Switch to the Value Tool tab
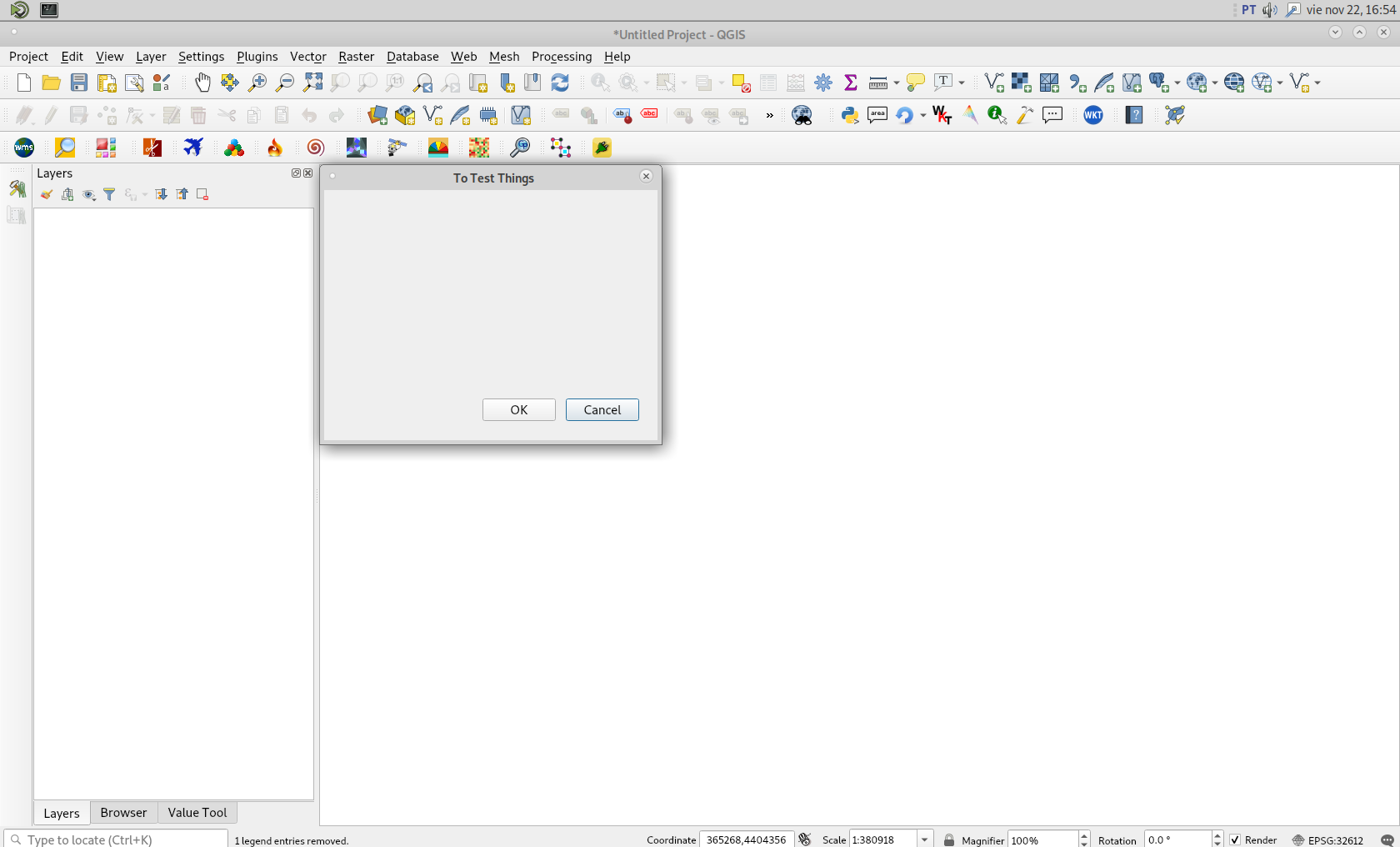This screenshot has width=1400, height=847. pos(197,813)
